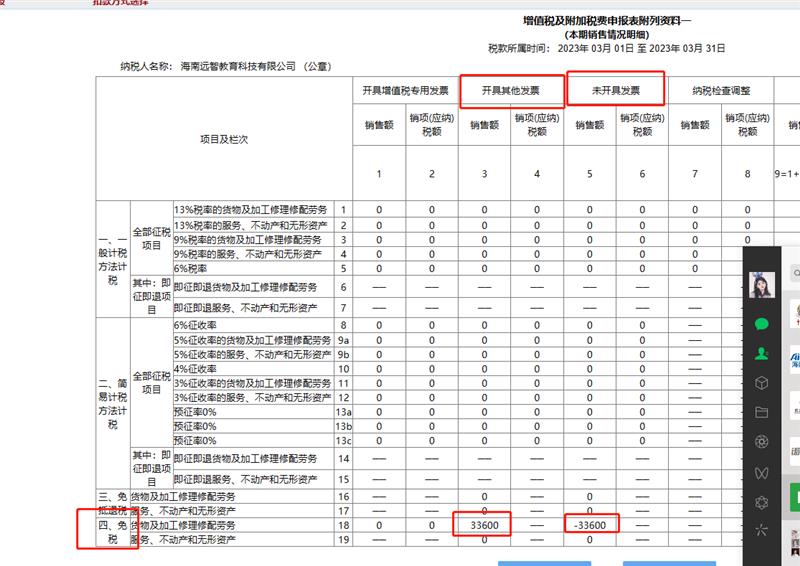Click the 纳税检查调整 column header
Screen dimensions: 800x566
[x=720, y=91]
